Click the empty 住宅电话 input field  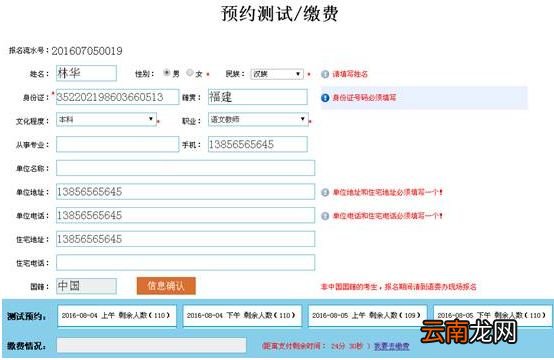185,262
